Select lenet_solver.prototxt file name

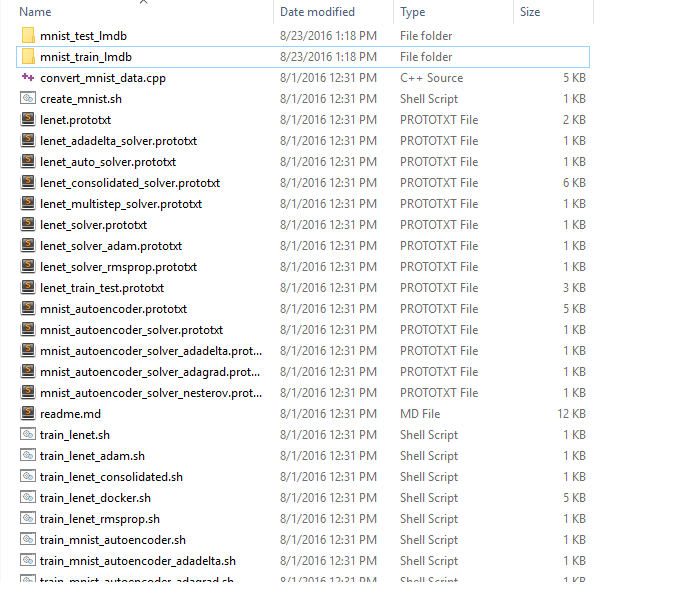pos(94,225)
